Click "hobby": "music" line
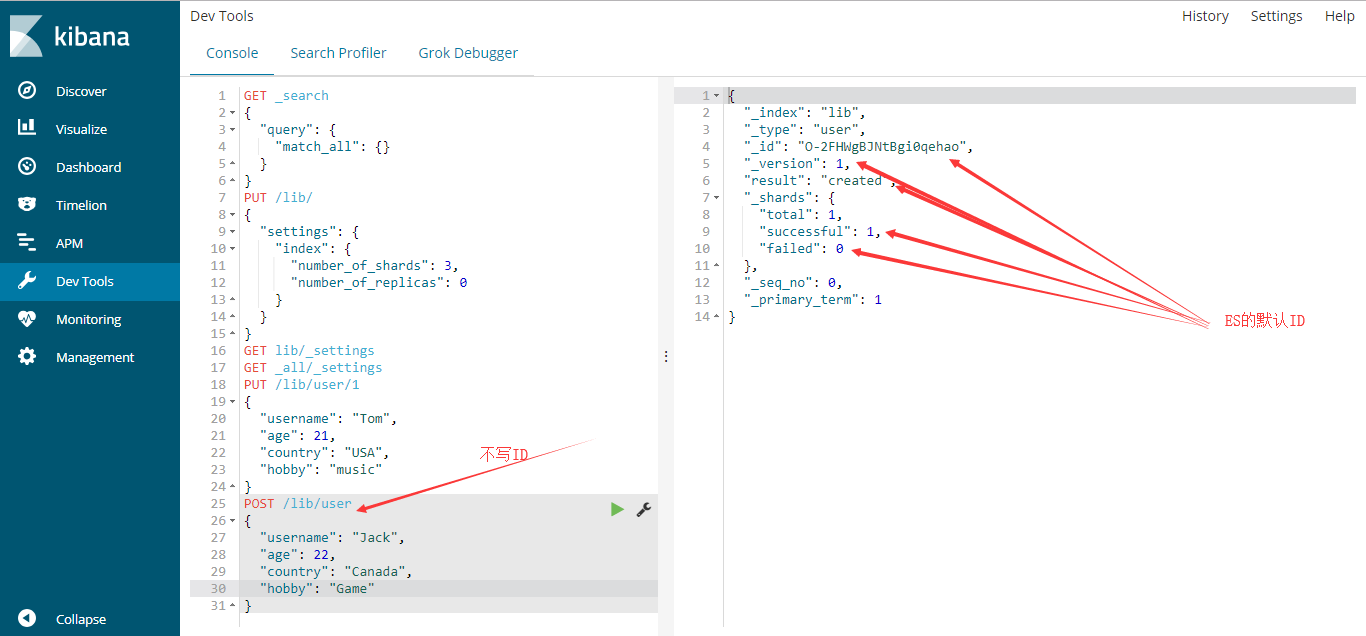 [321, 470]
